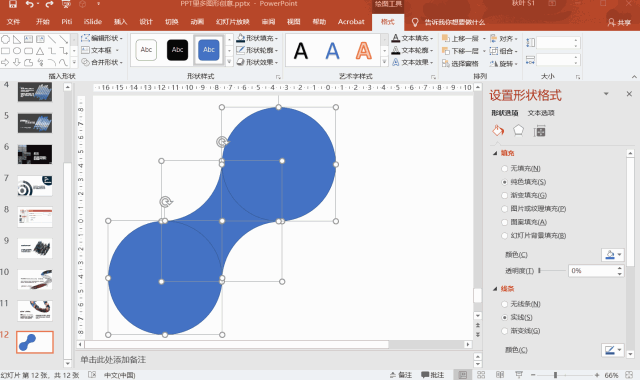
Task: Select 图片或纹理填充 picture fill option
Action: point(504,209)
